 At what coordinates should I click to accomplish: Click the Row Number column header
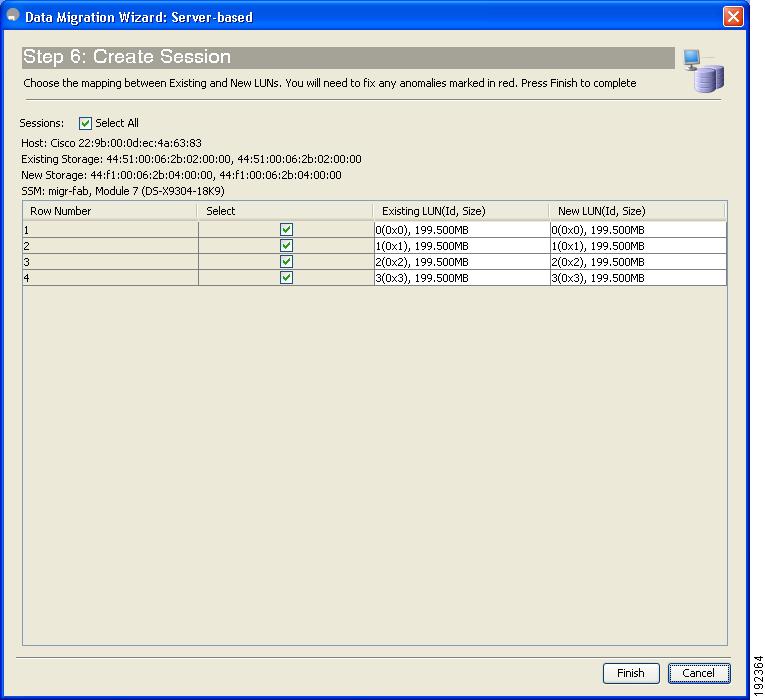[109, 211]
